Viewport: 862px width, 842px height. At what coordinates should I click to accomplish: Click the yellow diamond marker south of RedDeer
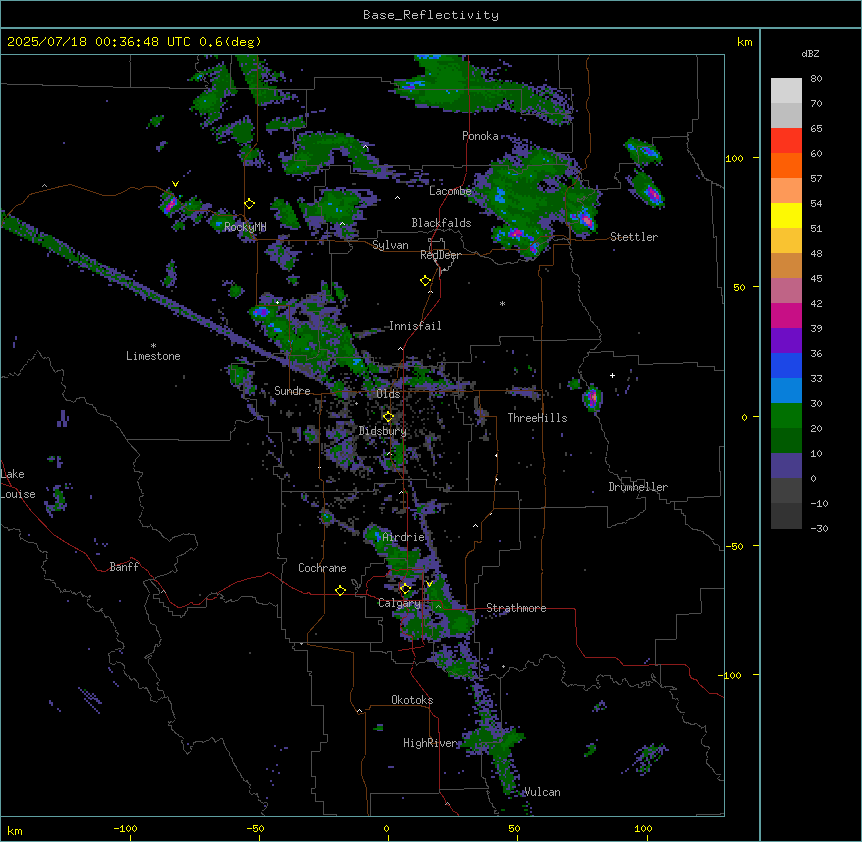[x=425, y=281]
